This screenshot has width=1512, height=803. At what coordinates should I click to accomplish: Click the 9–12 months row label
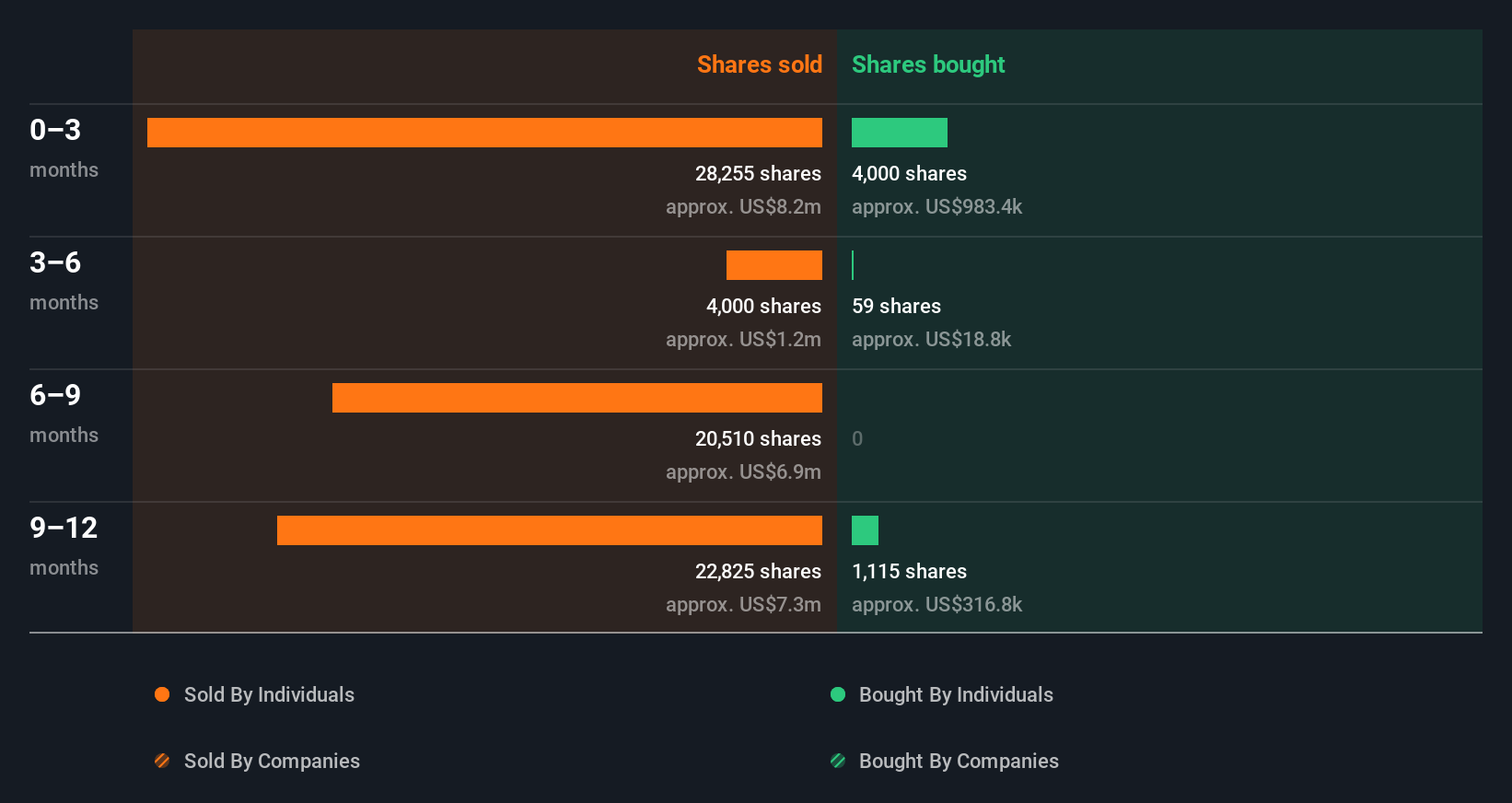click(64, 545)
